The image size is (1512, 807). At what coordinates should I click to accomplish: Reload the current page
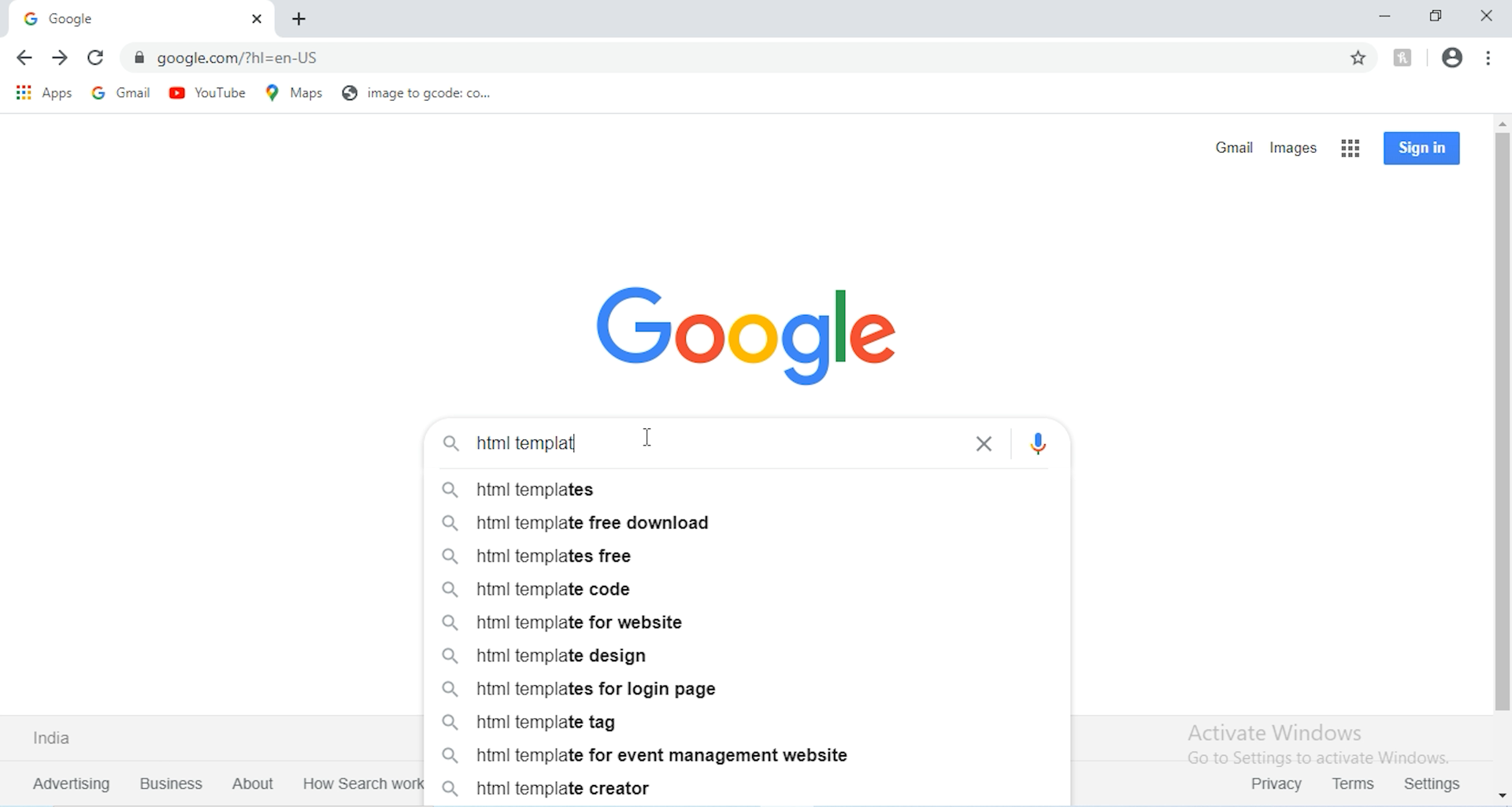click(96, 58)
